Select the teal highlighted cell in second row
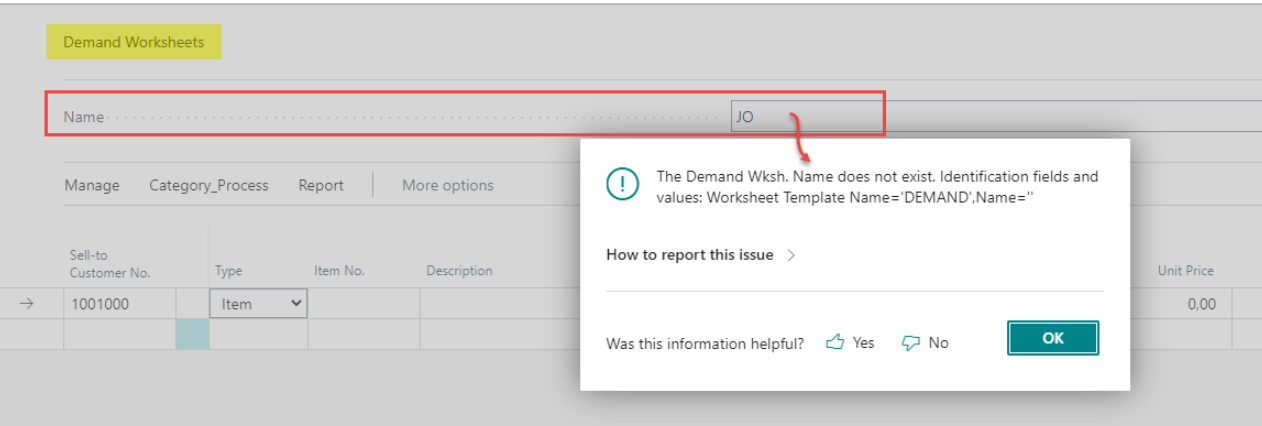 coord(191,334)
